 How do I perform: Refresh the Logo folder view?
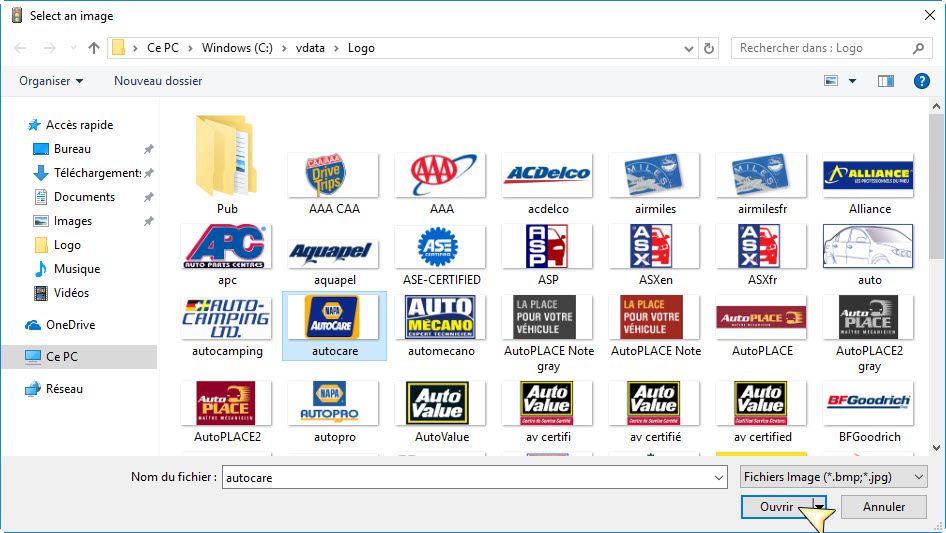click(709, 48)
